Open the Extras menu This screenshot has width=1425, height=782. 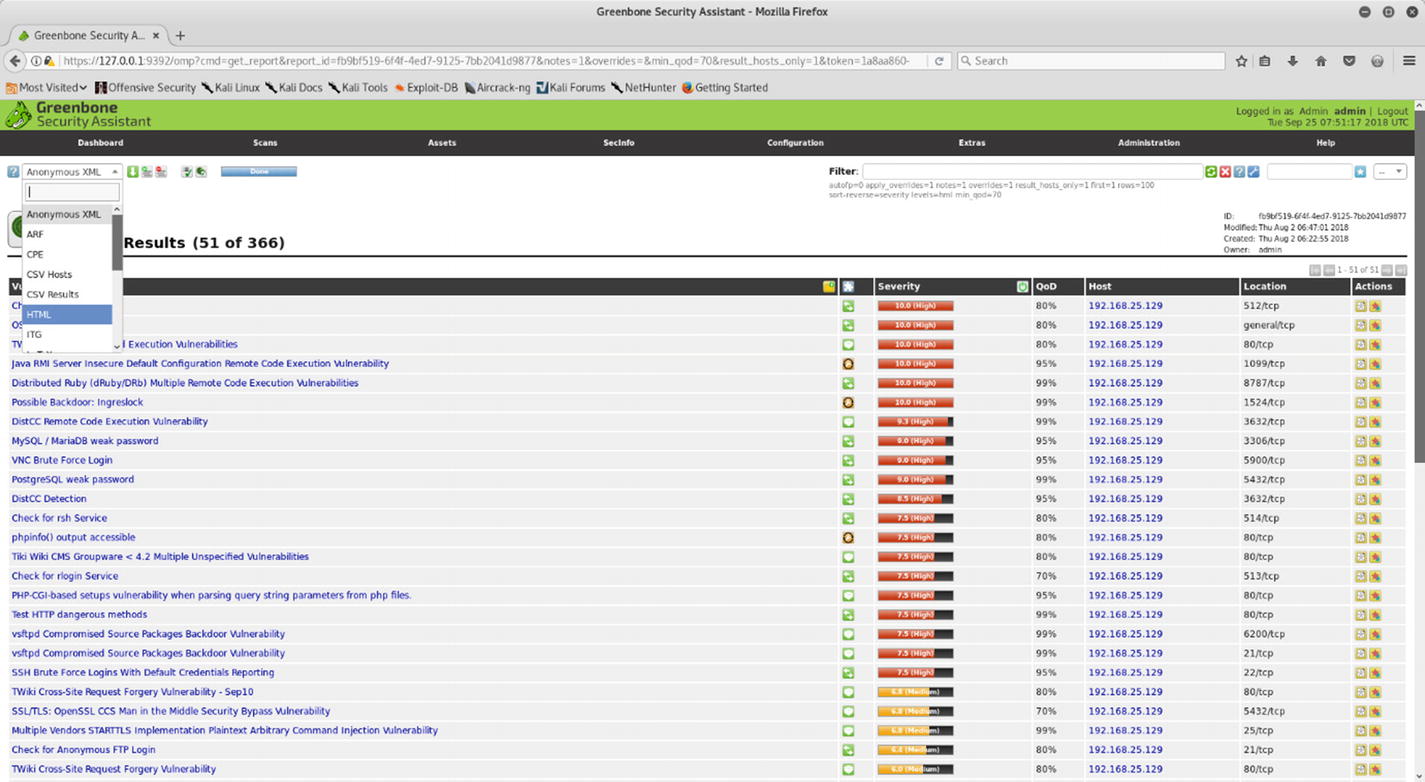pyautogui.click(x=972, y=143)
